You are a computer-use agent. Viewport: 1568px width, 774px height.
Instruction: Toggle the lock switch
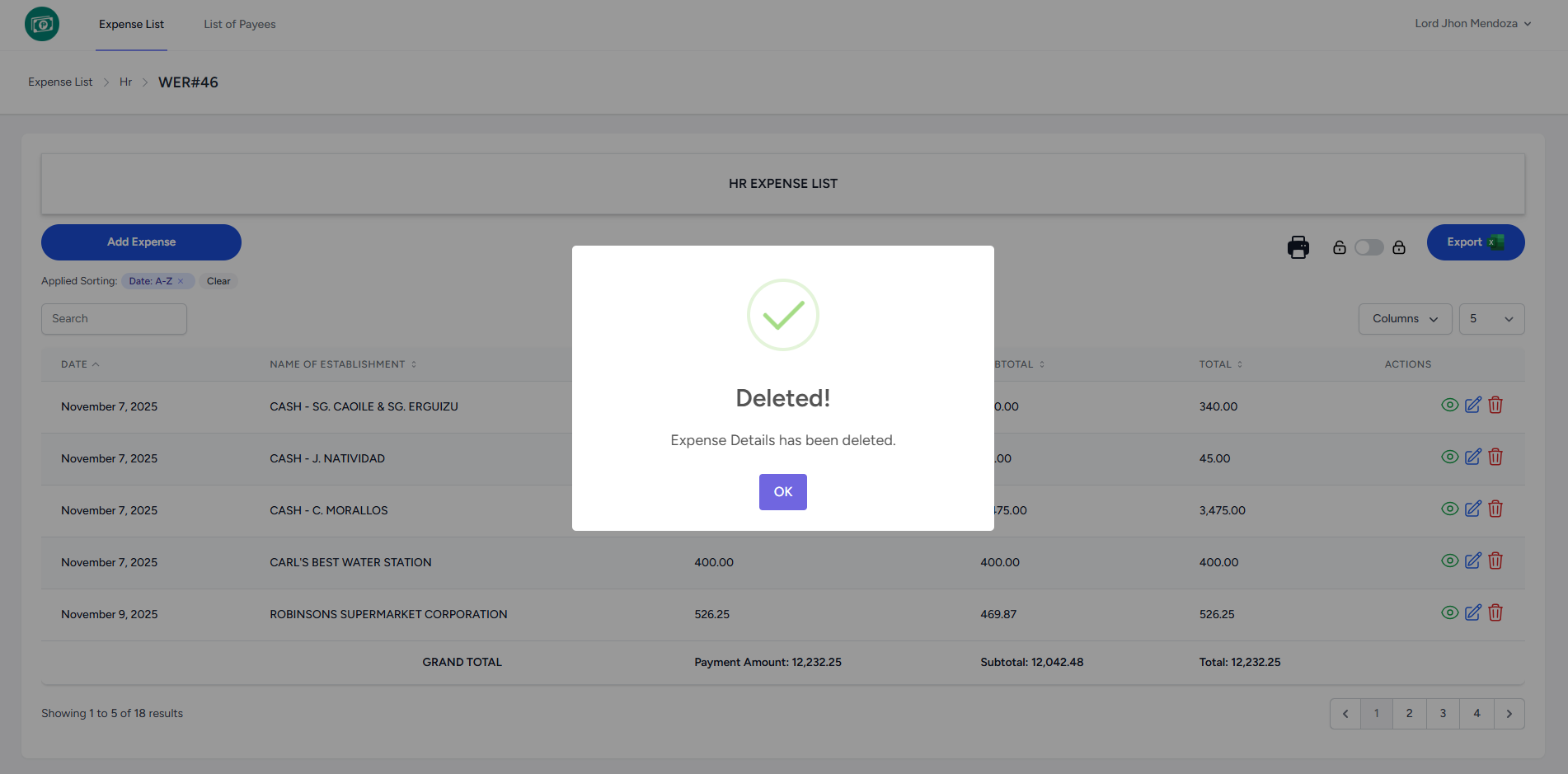point(1369,247)
